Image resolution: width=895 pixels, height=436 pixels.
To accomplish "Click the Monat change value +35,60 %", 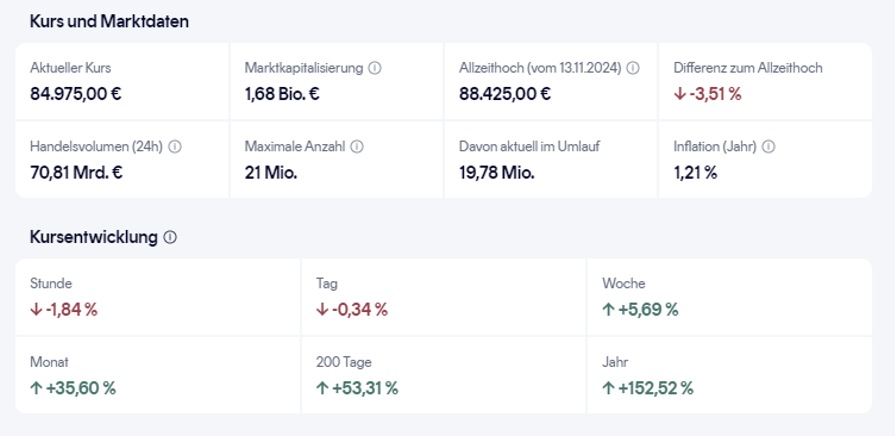I will 81,388.
